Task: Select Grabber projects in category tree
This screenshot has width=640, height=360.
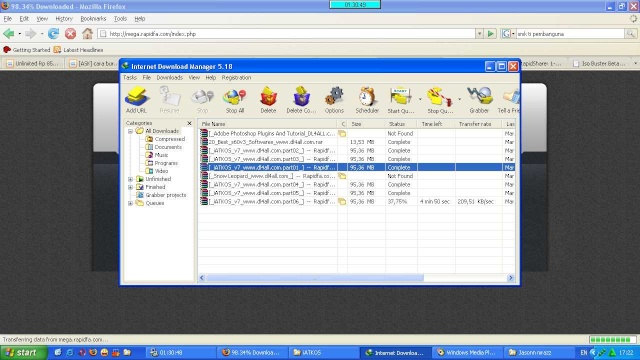Action: point(162,195)
